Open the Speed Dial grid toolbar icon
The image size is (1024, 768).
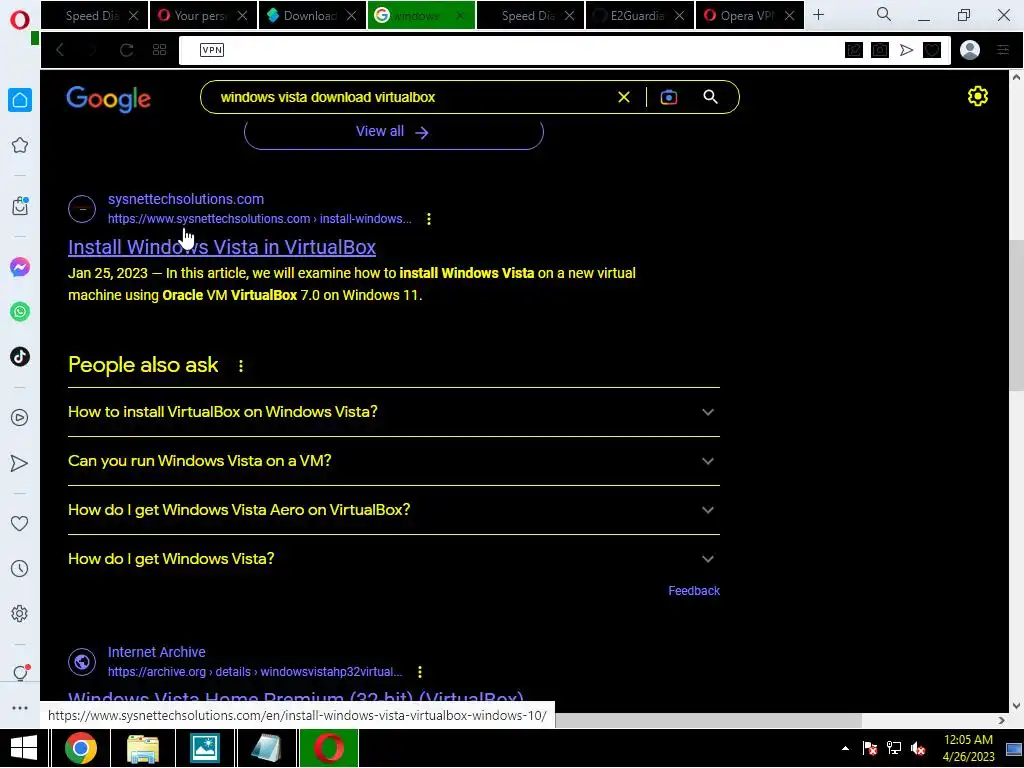click(159, 50)
